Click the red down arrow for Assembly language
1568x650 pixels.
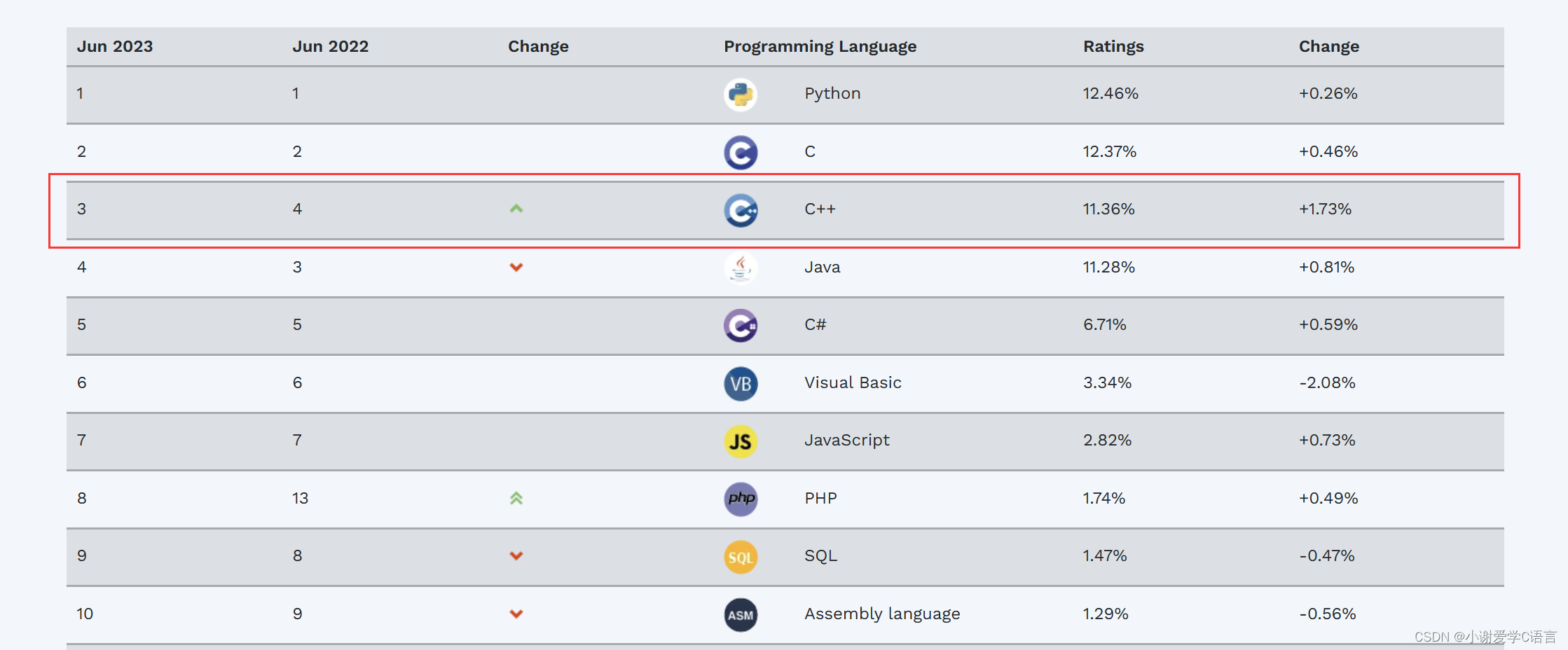516,614
